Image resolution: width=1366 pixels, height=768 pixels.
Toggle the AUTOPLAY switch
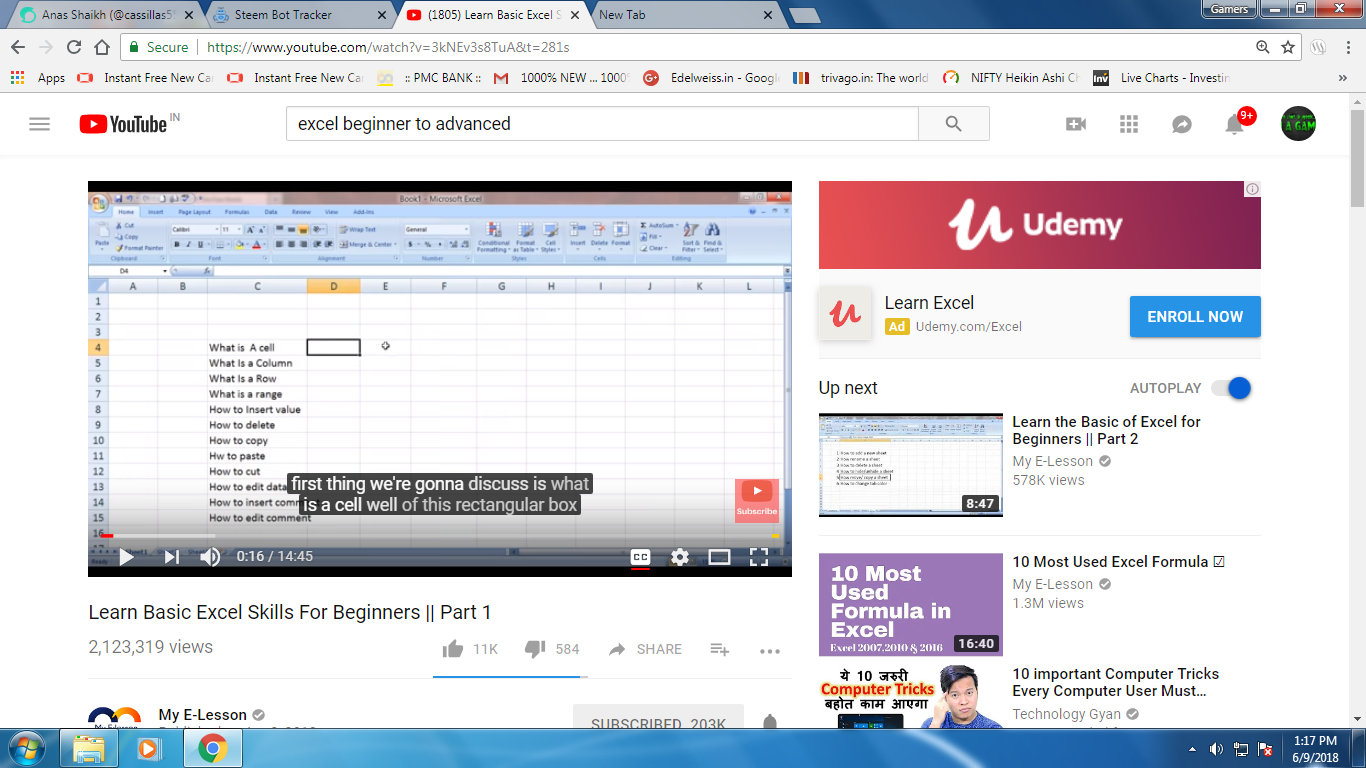1231,388
